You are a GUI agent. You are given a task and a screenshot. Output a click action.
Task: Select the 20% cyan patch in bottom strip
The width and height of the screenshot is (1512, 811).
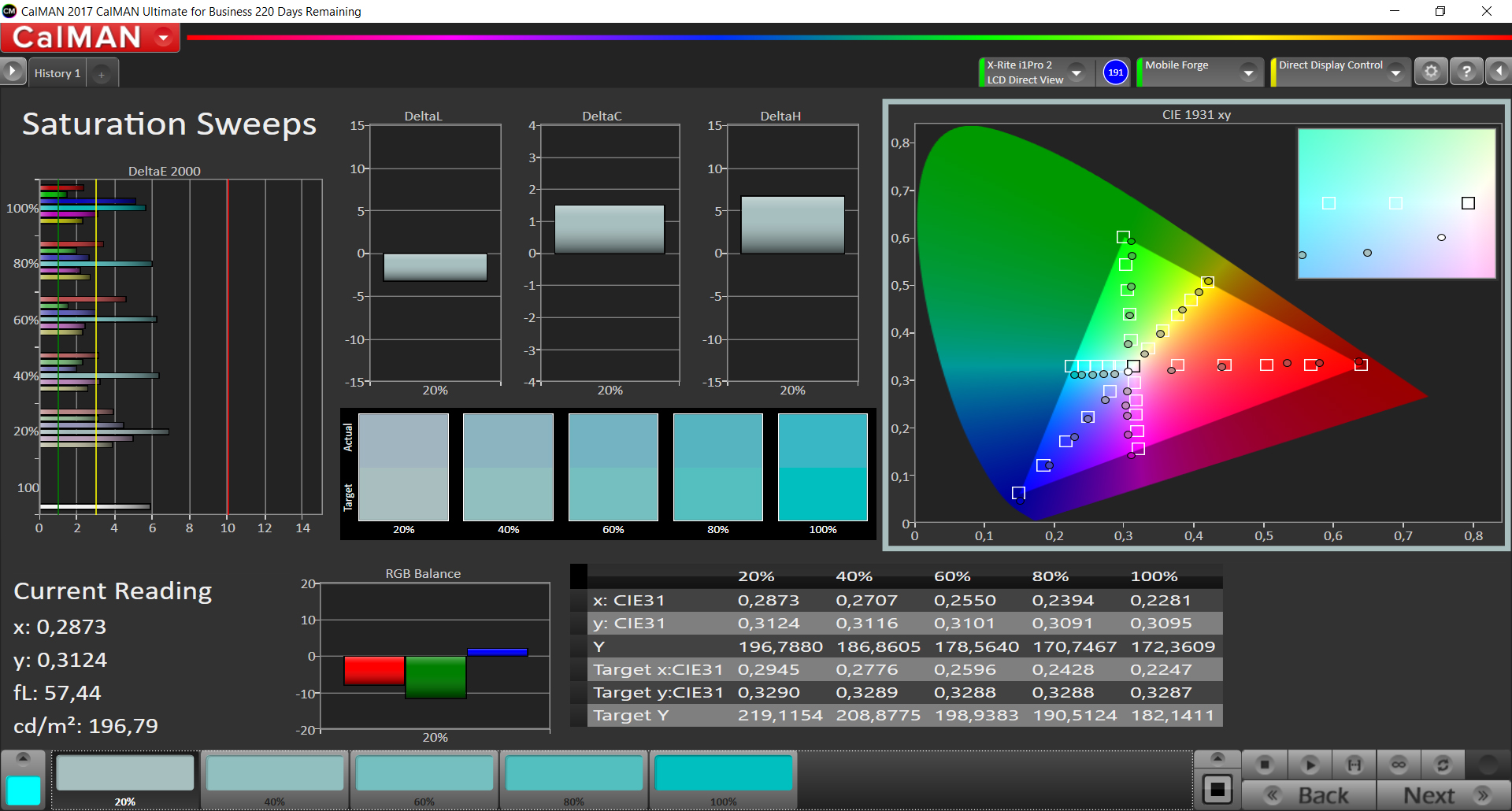coord(125,780)
